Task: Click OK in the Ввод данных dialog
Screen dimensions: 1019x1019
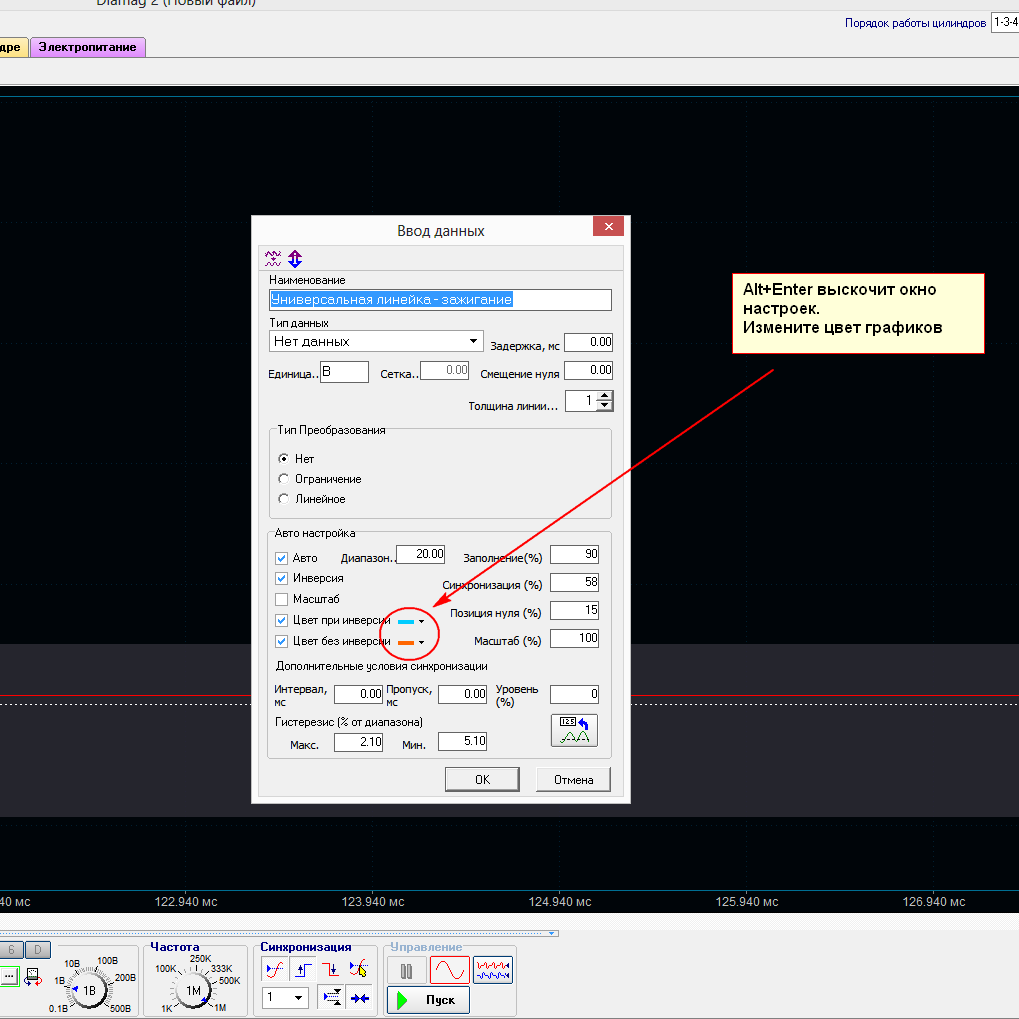Action: (482, 779)
